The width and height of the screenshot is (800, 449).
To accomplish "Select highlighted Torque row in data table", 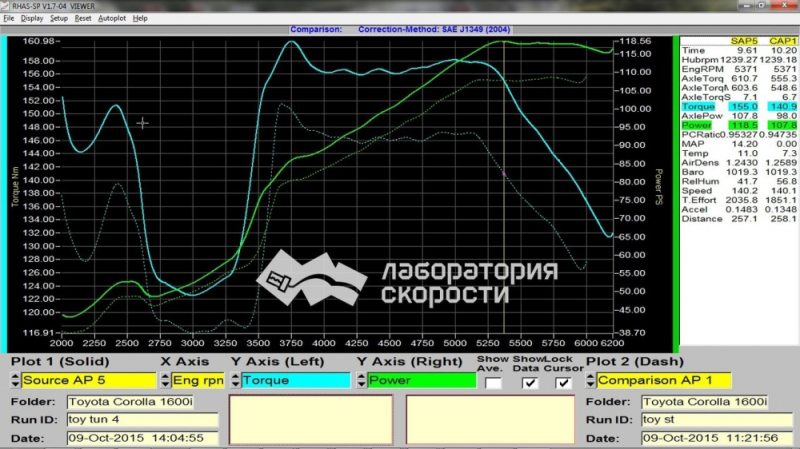I will (x=739, y=107).
